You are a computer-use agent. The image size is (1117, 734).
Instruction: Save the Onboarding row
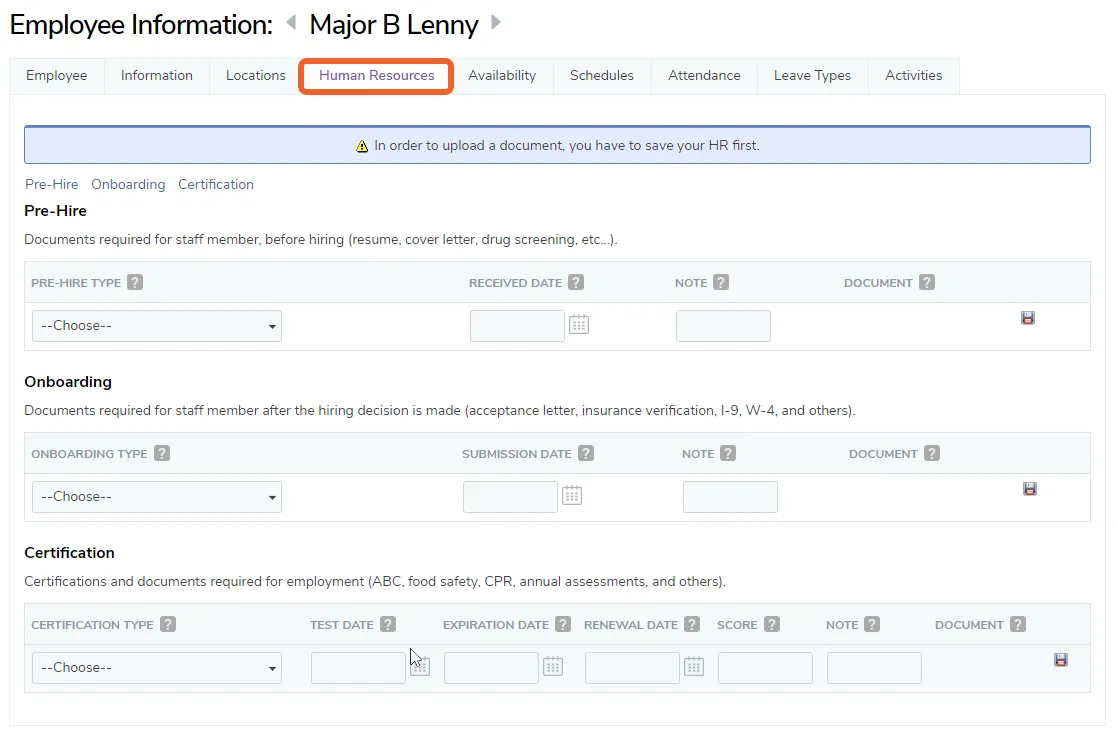[x=1029, y=489]
